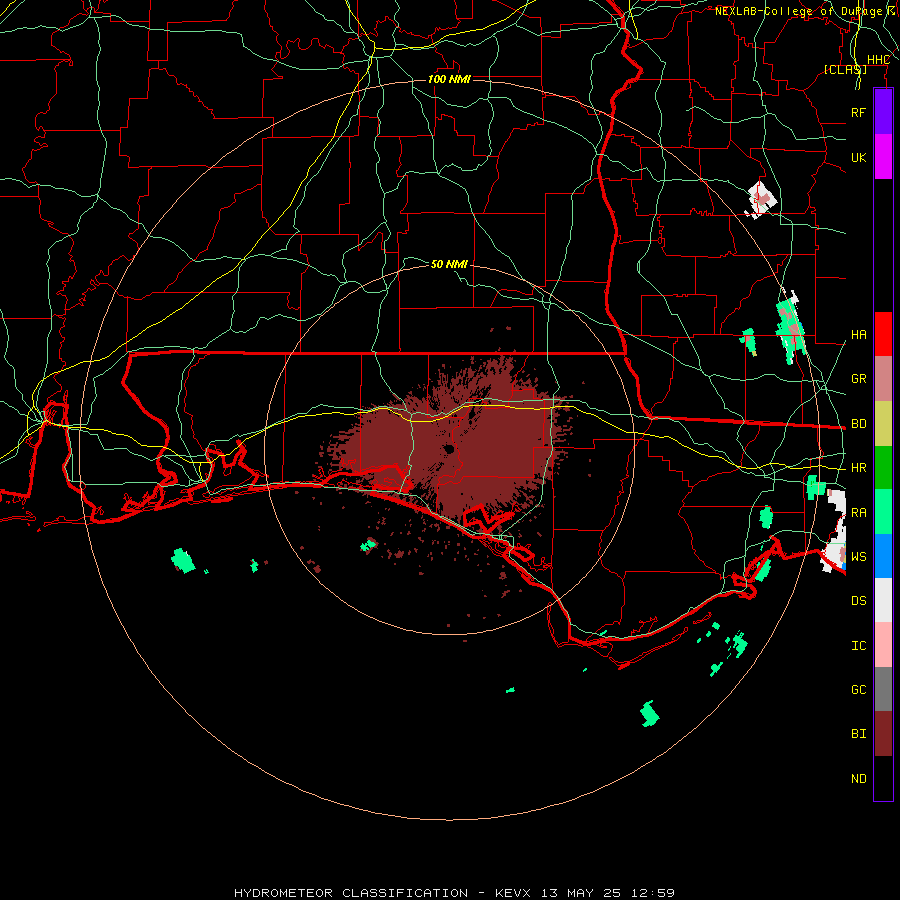Click the '100 NMI' range ring label
The image size is (900, 900).
point(449,79)
